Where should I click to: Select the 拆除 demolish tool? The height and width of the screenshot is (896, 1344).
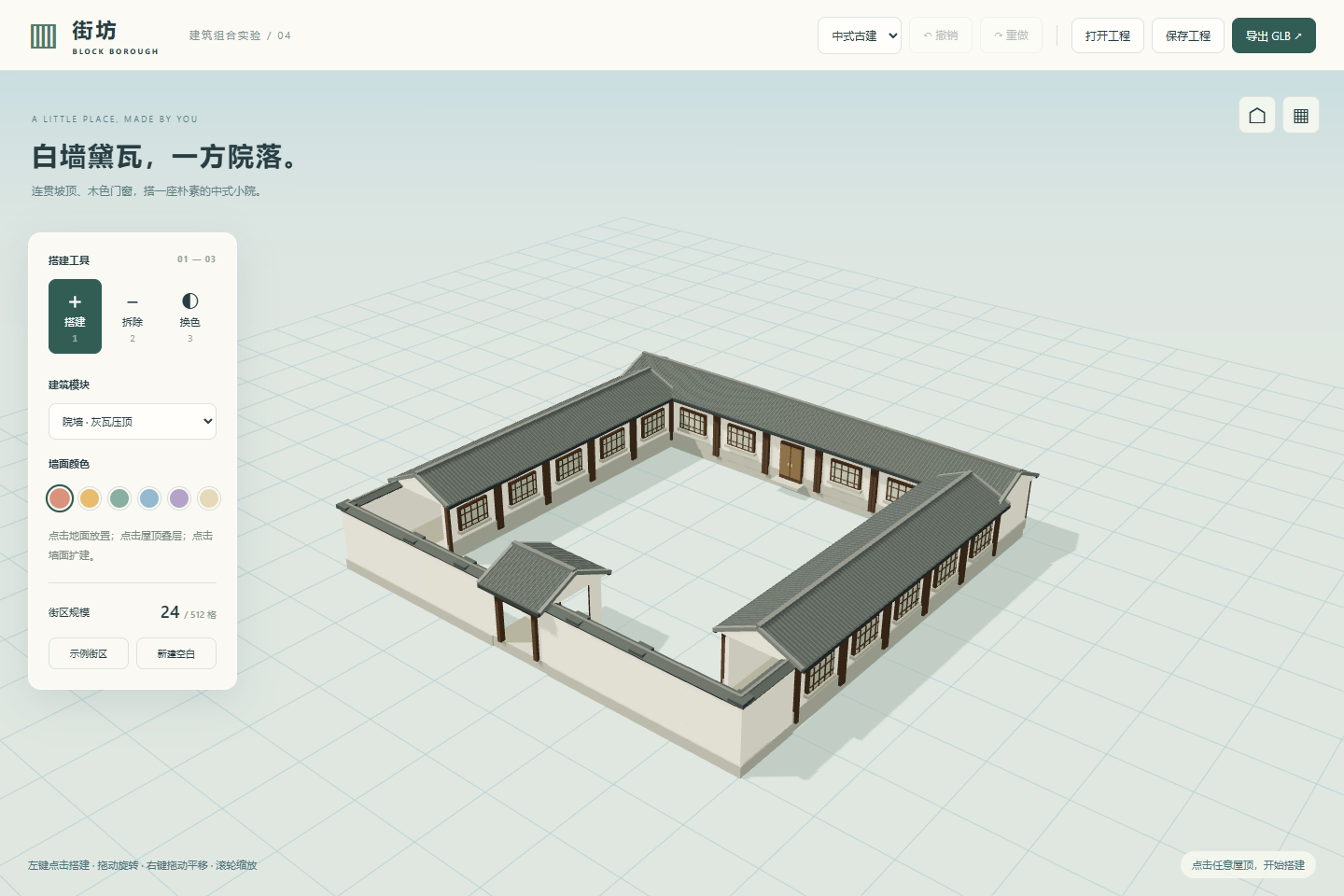pos(133,316)
